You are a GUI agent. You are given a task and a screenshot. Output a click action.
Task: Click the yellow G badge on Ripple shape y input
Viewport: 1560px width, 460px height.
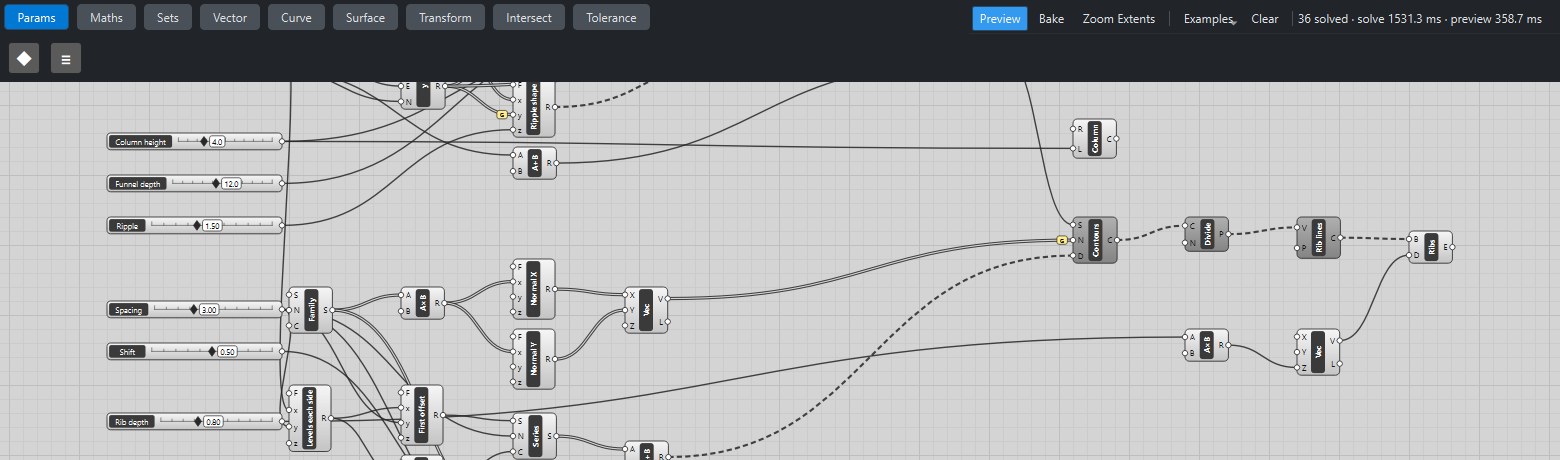pos(501,114)
